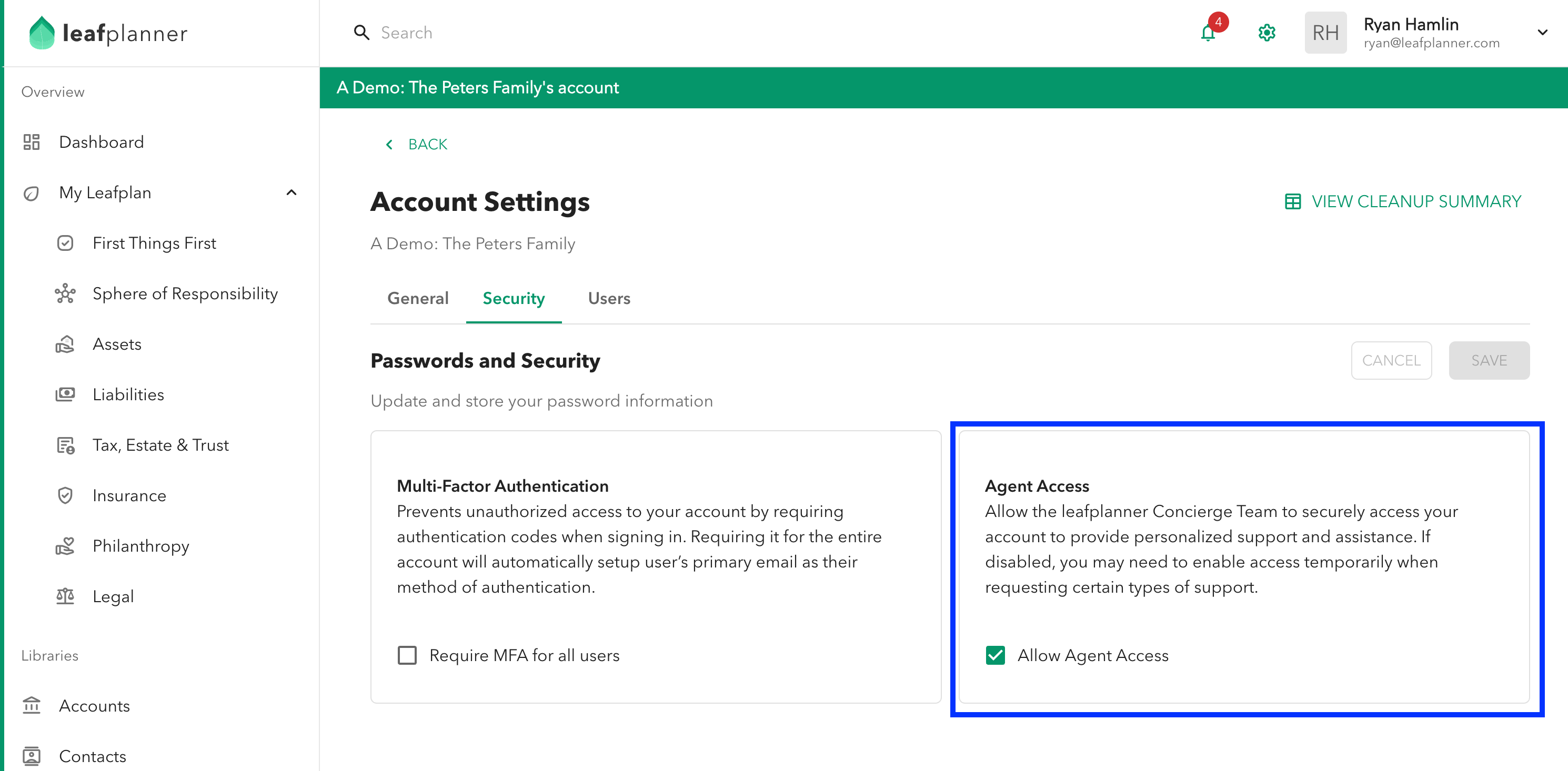The width and height of the screenshot is (1568, 771).
Task: Click the Peters Family account banner
Action: click(943, 88)
